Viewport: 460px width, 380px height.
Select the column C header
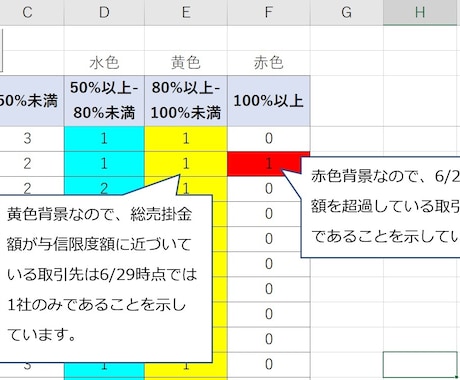tap(32, 13)
